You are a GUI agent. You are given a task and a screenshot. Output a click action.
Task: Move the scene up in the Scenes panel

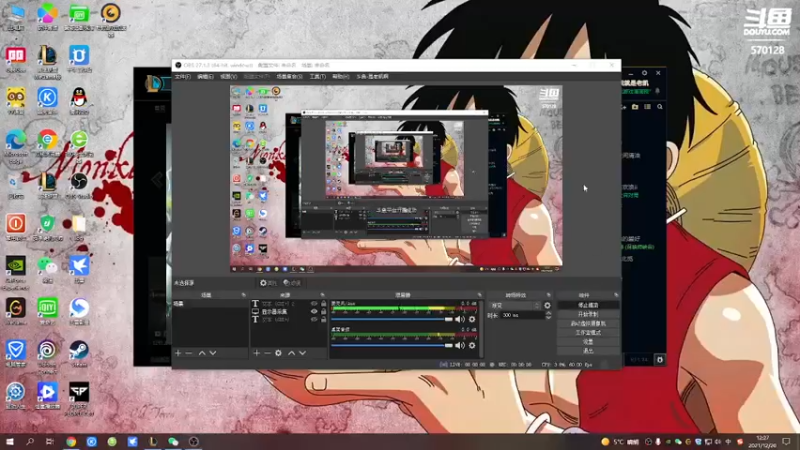click(x=202, y=353)
